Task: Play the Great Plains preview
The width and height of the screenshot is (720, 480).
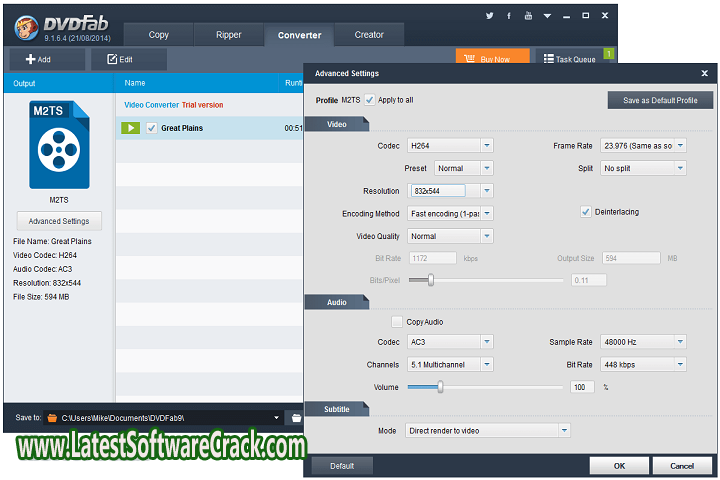Action: pyautogui.click(x=130, y=128)
